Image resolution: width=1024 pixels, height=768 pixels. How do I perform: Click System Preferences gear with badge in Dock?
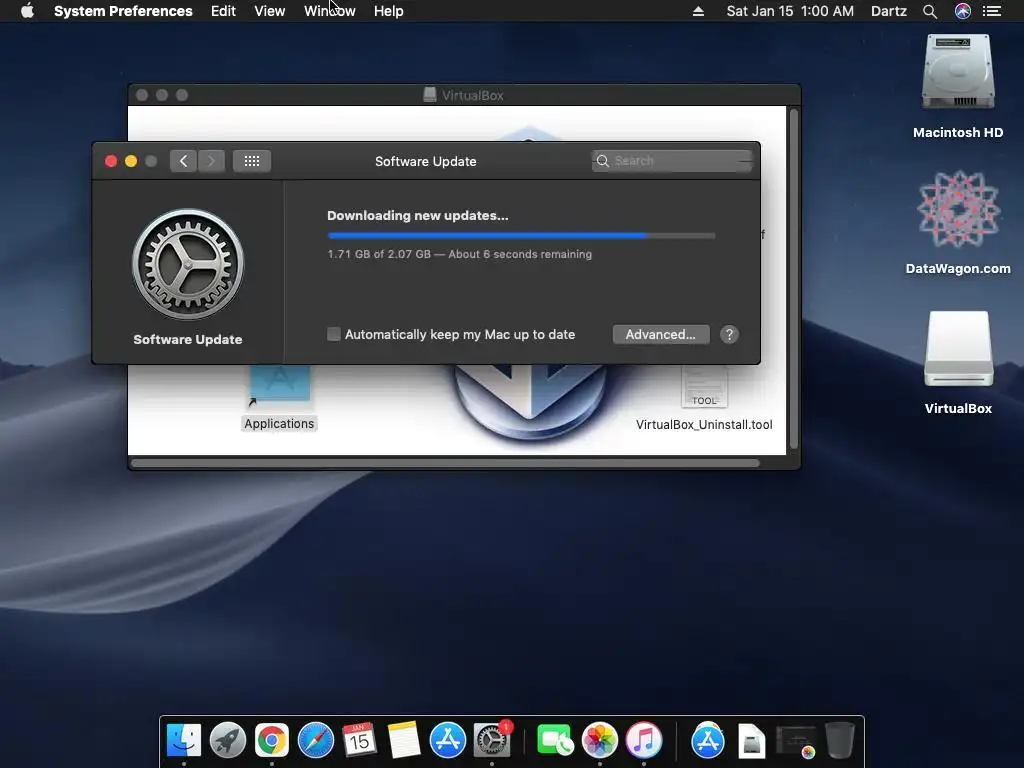[492, 740]
